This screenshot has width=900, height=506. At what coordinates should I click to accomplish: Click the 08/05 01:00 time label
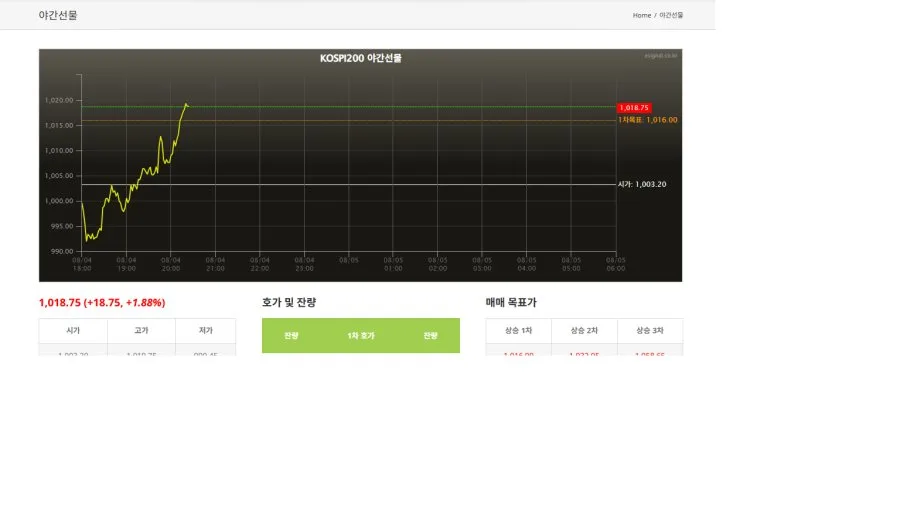point(393,264)
